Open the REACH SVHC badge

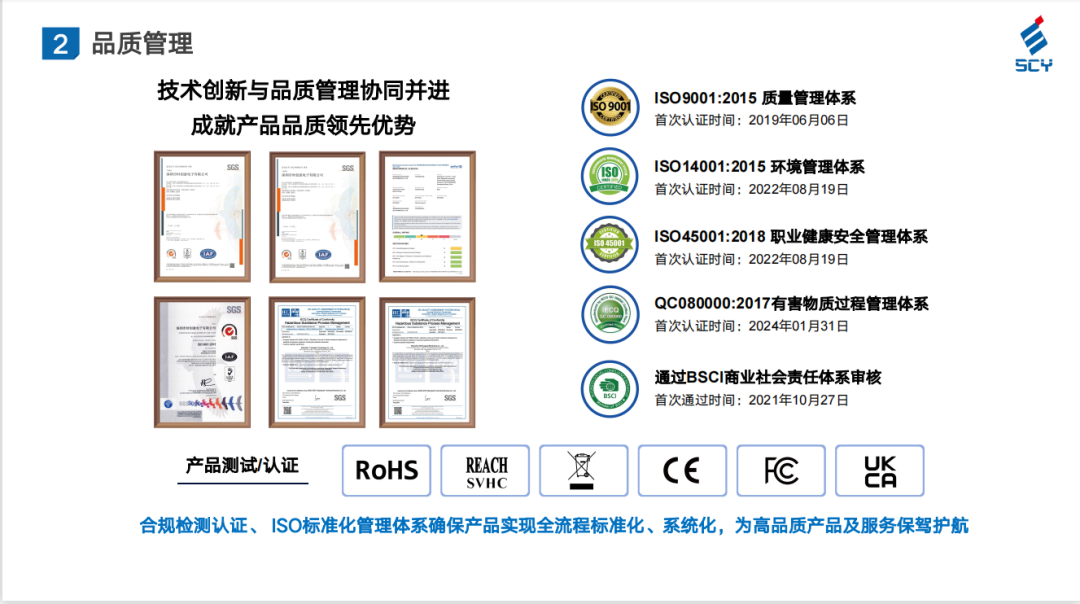pyautogui.click(x=487, y=470)
